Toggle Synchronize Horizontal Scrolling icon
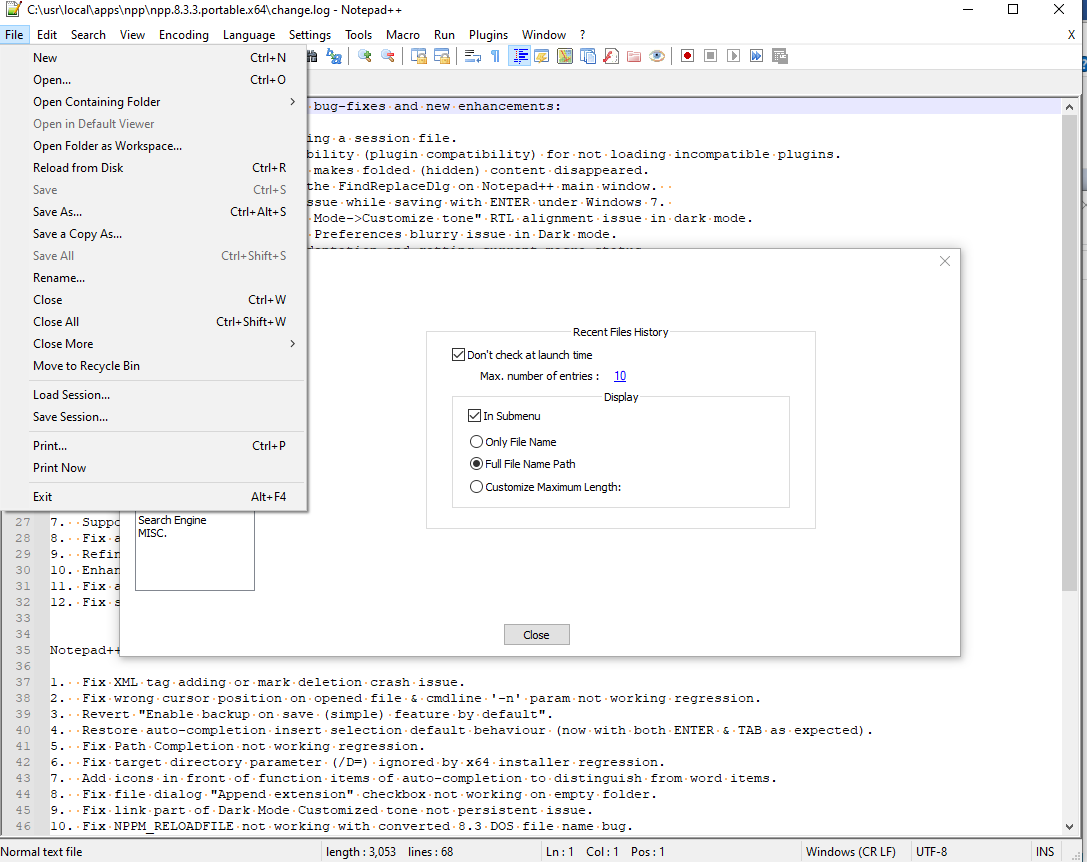Screen dimensions: 1087x862 click(442, 56)
